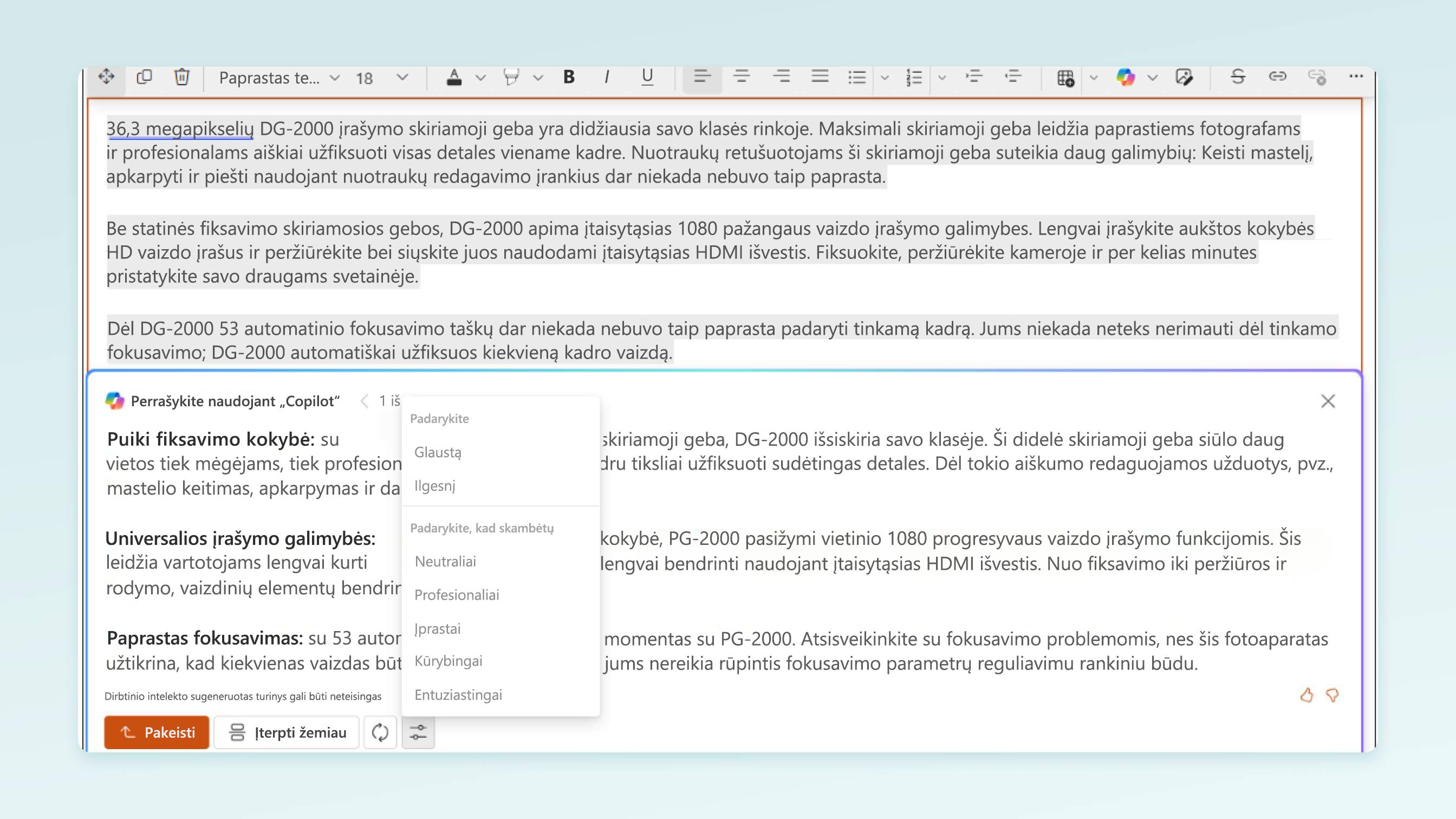The height and width of the screenshot is (819, 1456).
Task: Click the bulleted list icon
Action: (x=857, y=77)
